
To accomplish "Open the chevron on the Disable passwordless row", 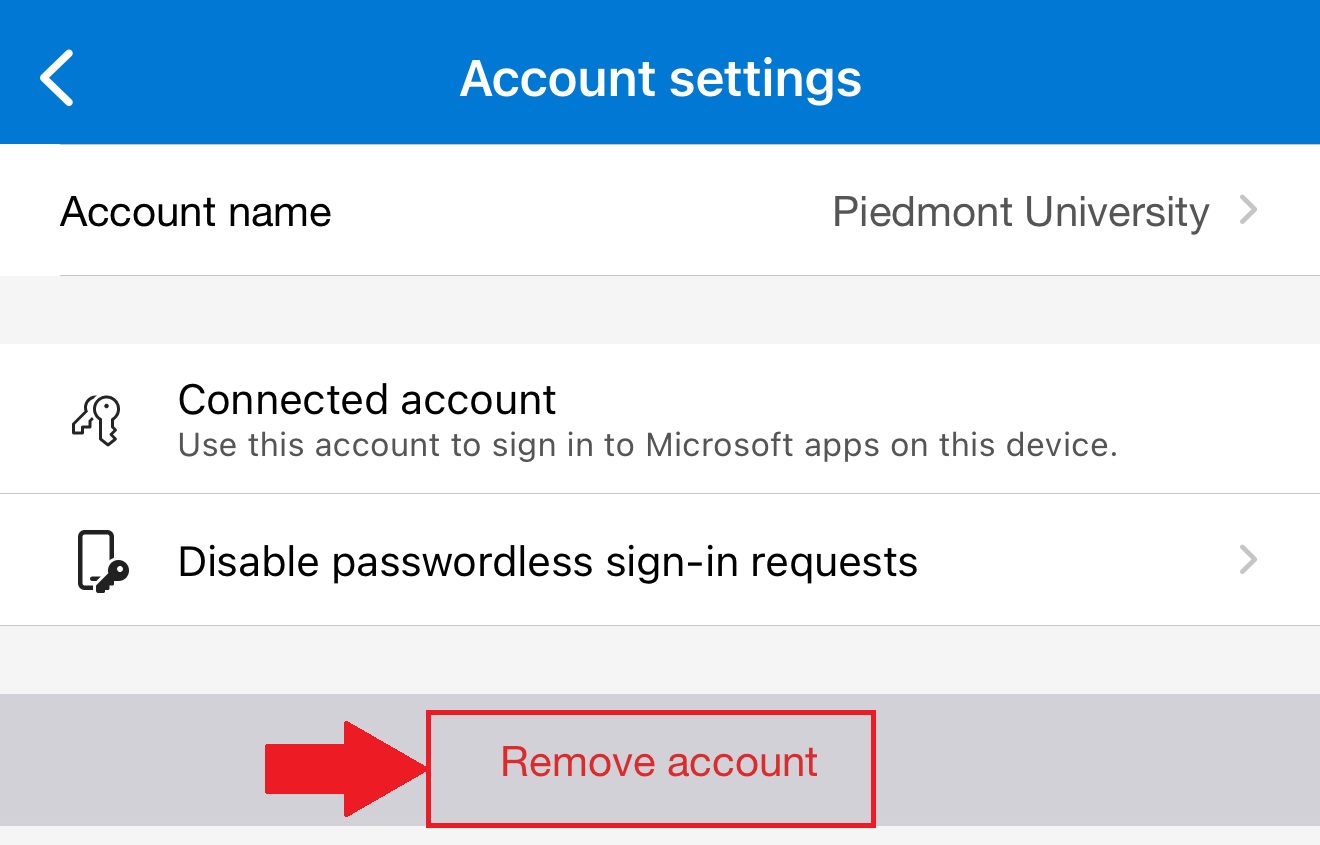I will [1248, 559].
